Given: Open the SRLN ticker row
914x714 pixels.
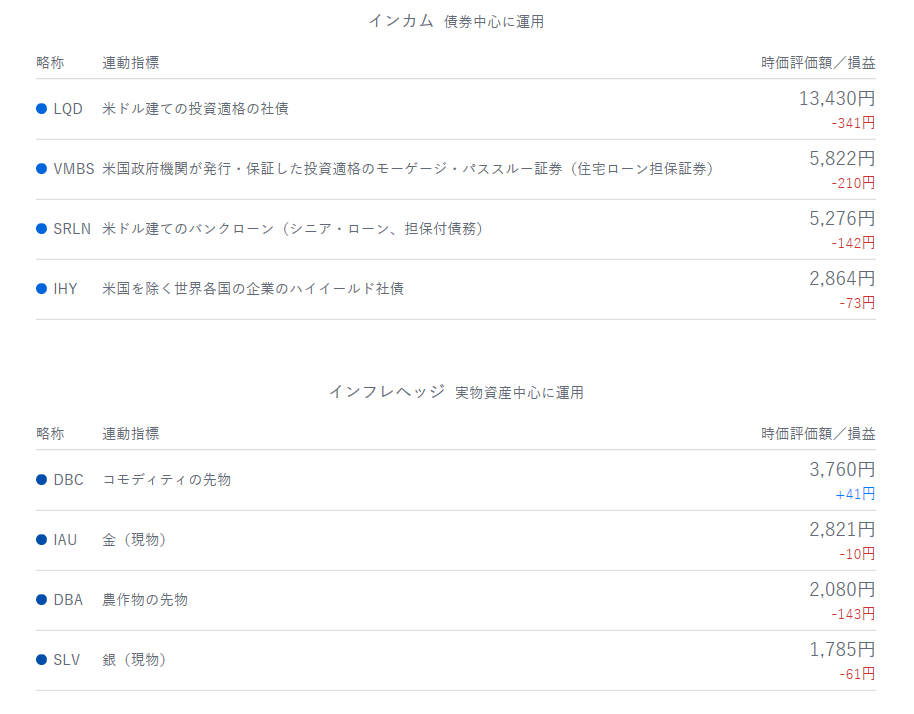Looking at the screenshot, I should (72, 228).
